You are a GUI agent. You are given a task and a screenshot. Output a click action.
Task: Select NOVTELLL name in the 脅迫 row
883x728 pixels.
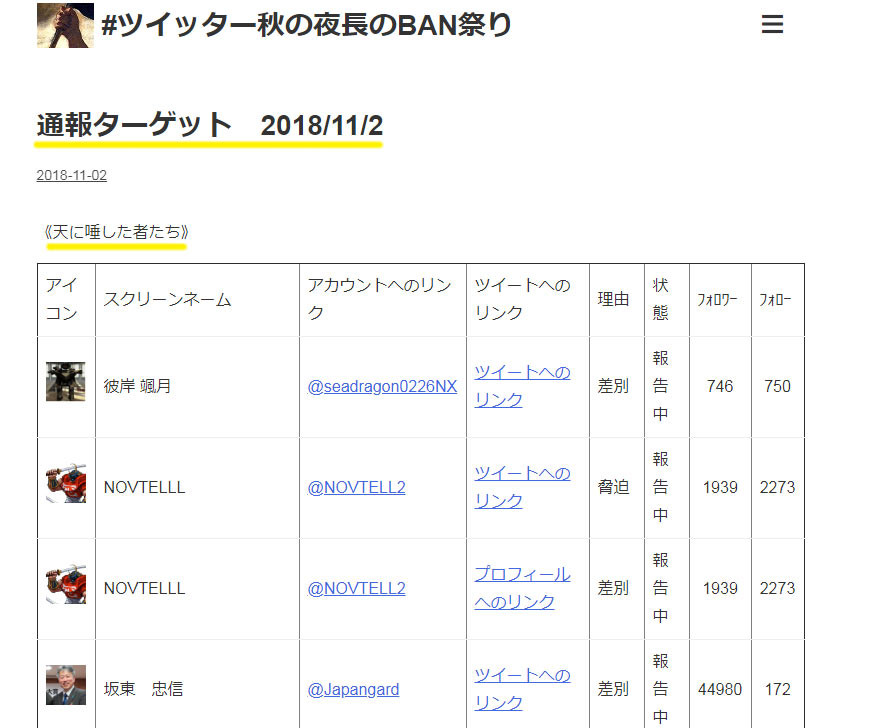144,488
